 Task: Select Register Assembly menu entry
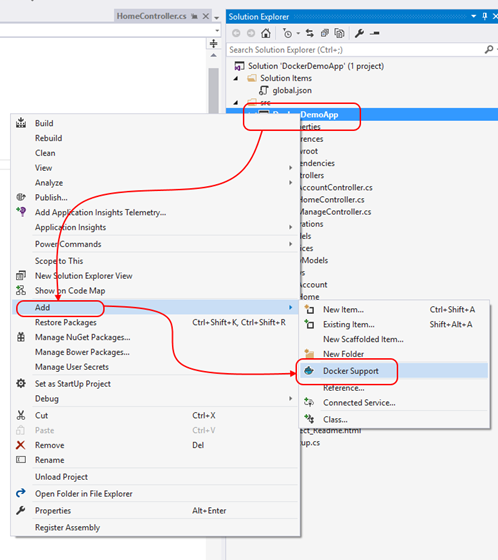click(x=68, y=527)
